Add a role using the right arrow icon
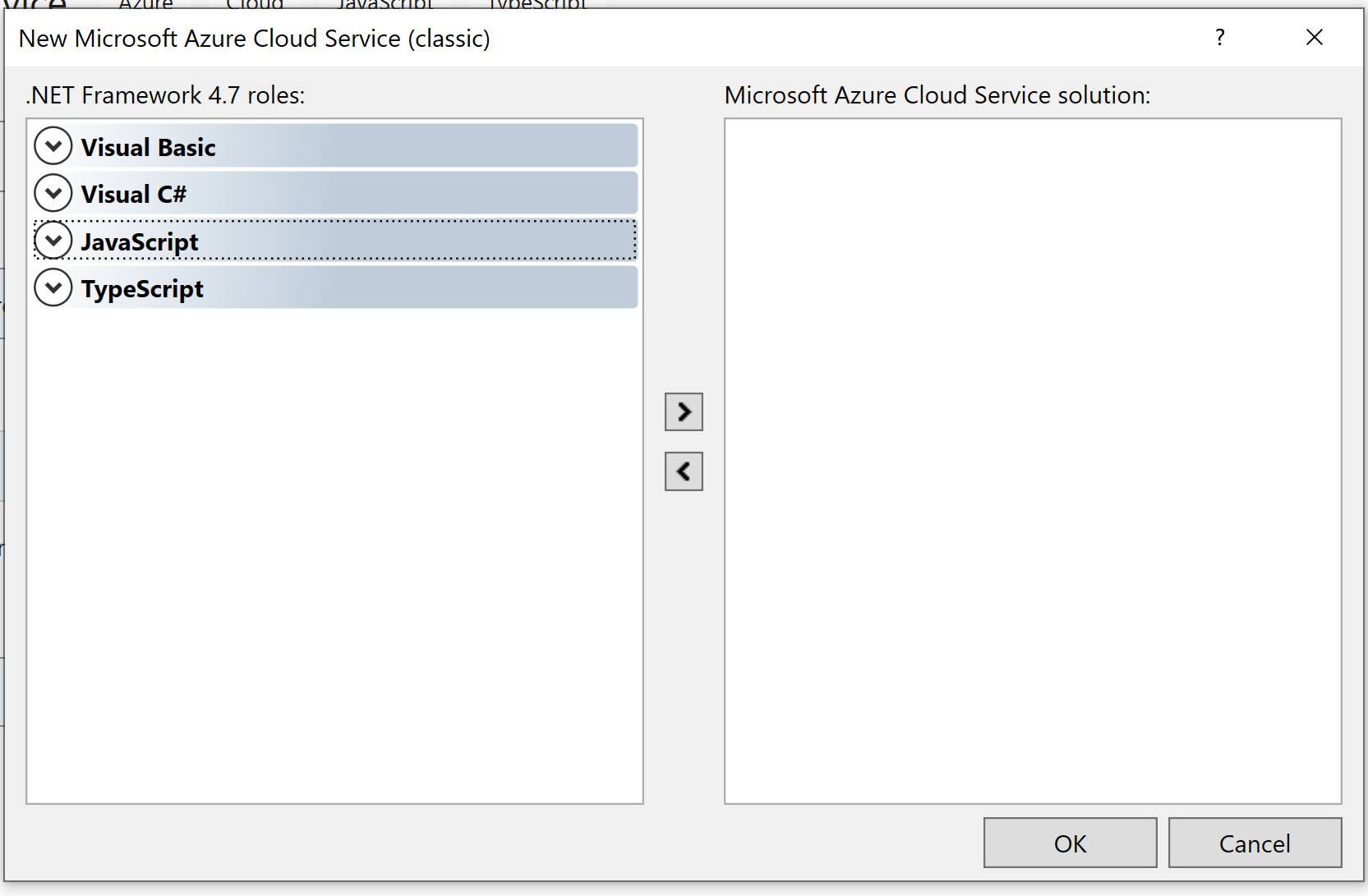 [684, 411]
